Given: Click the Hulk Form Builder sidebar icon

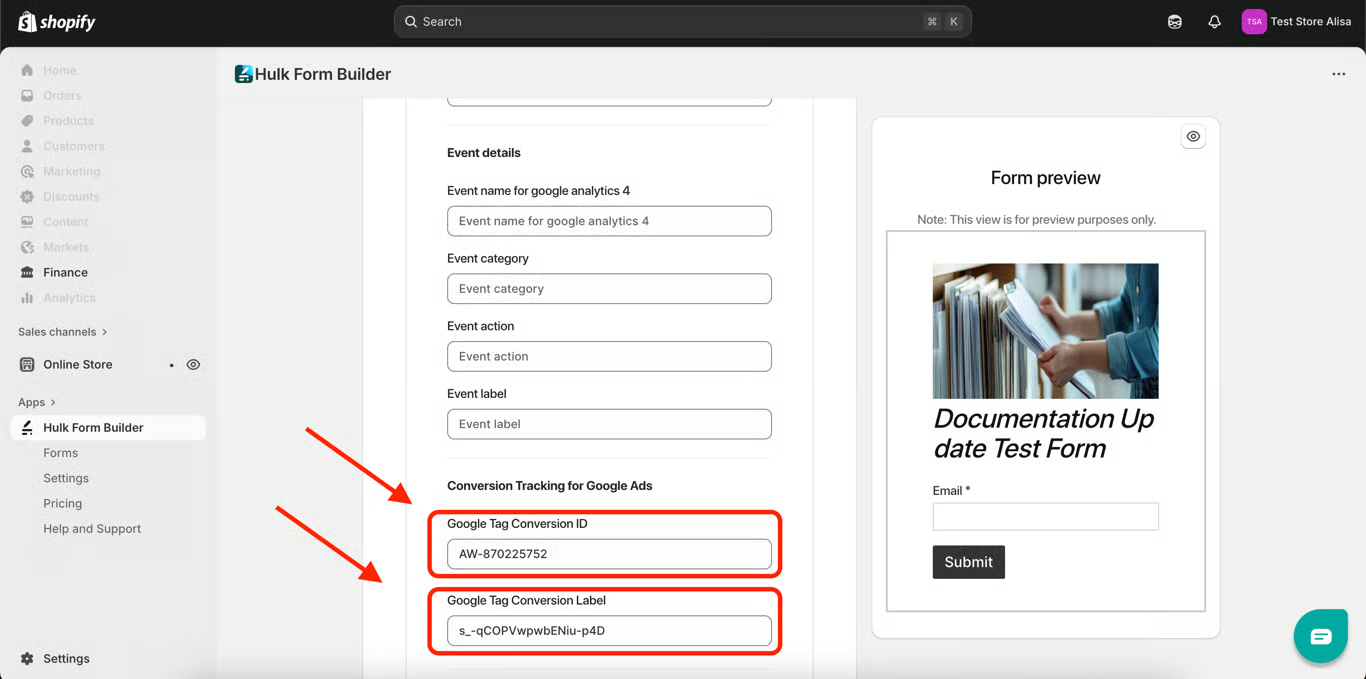Looking at the screenshot, I should (27, 427).
